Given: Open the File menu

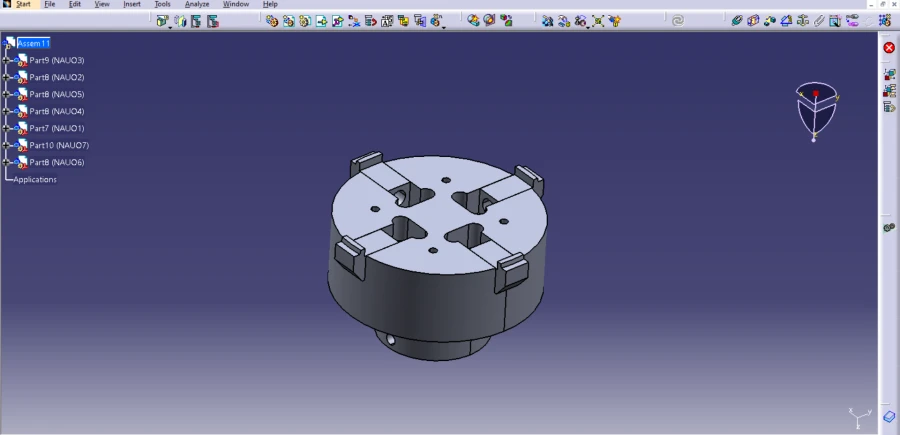Looking at the screenshot, I should click(x=50, y=4).
